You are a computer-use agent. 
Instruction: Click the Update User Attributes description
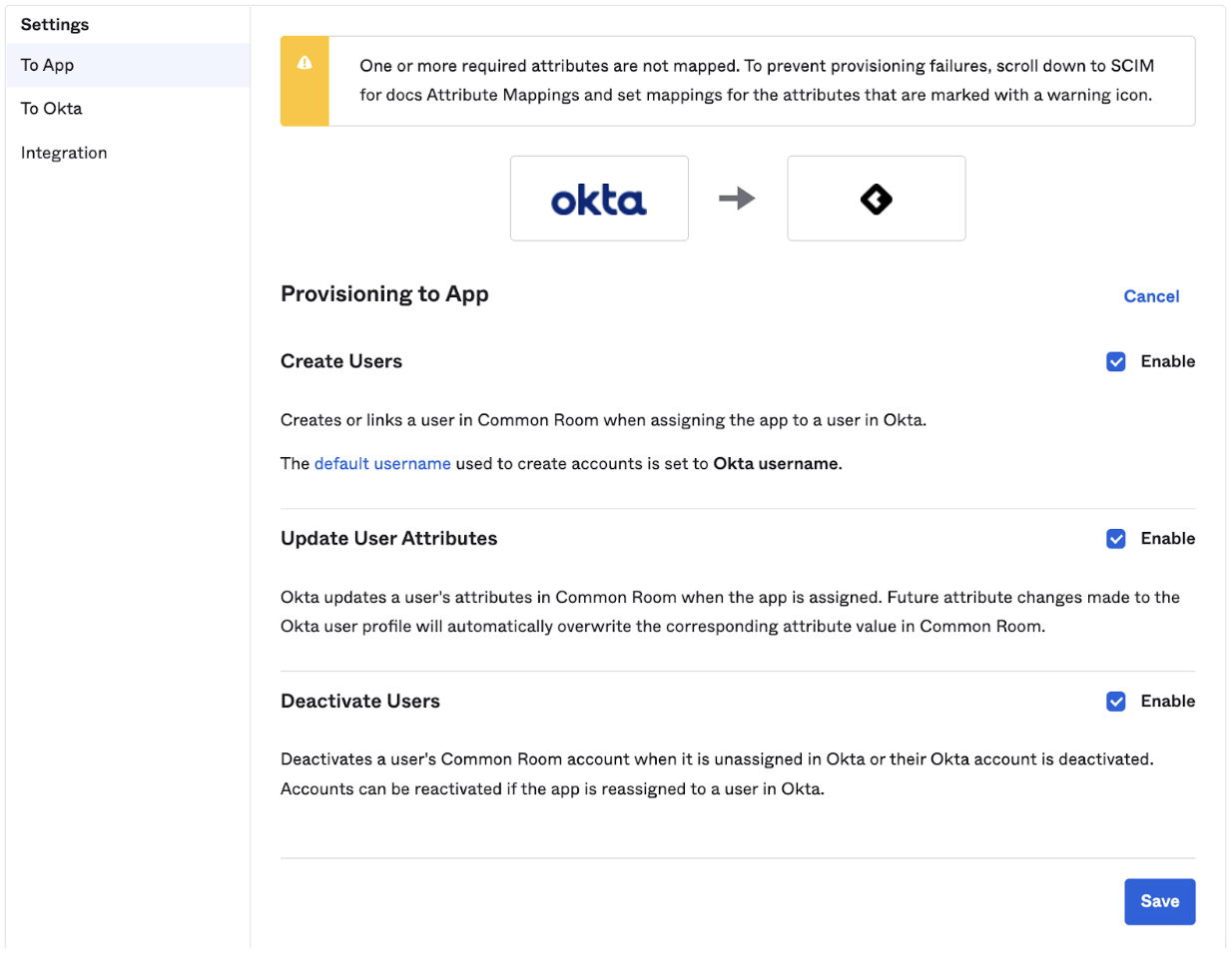pos(730,612)
